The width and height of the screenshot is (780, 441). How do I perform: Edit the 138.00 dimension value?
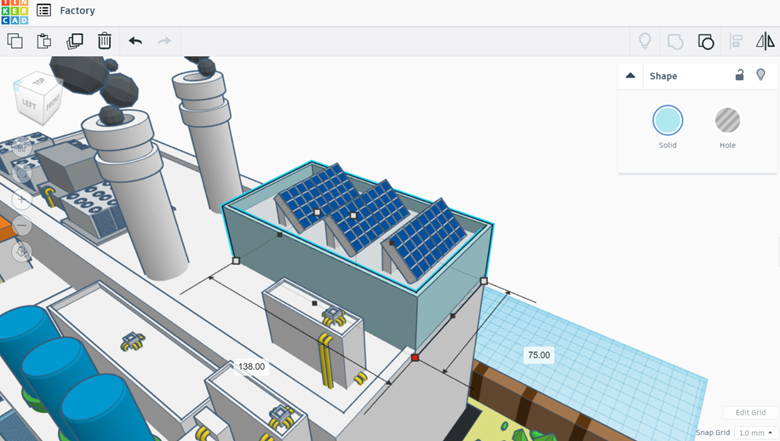click(251, 366)
